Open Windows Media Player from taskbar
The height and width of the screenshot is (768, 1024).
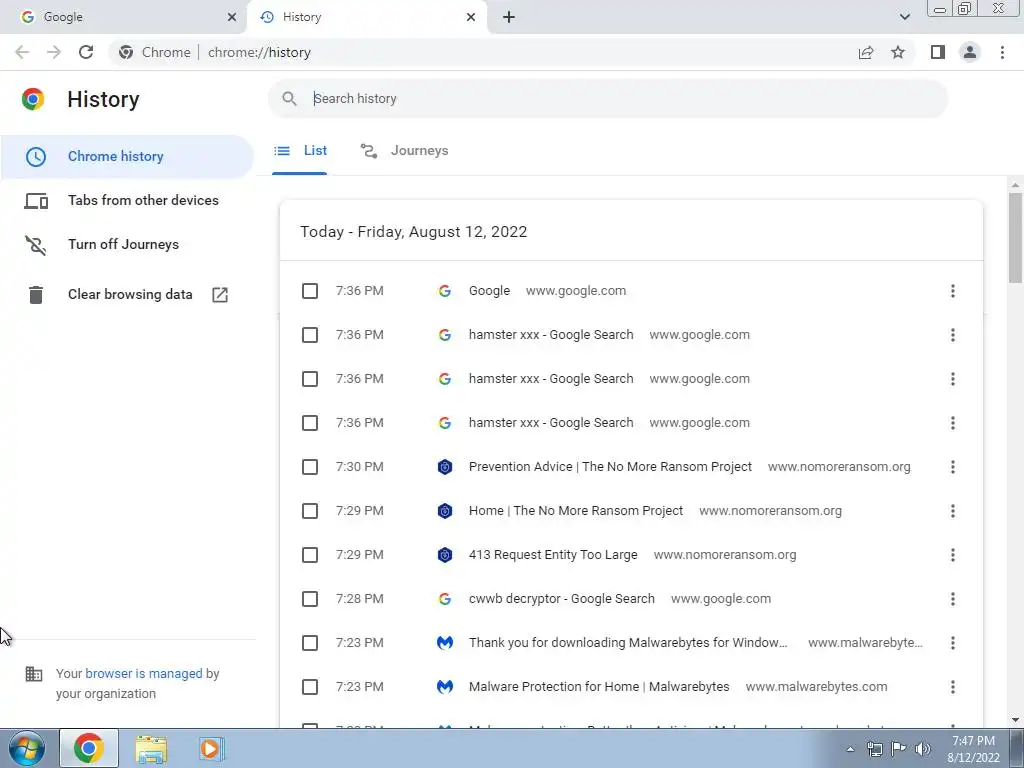(210, 749)
